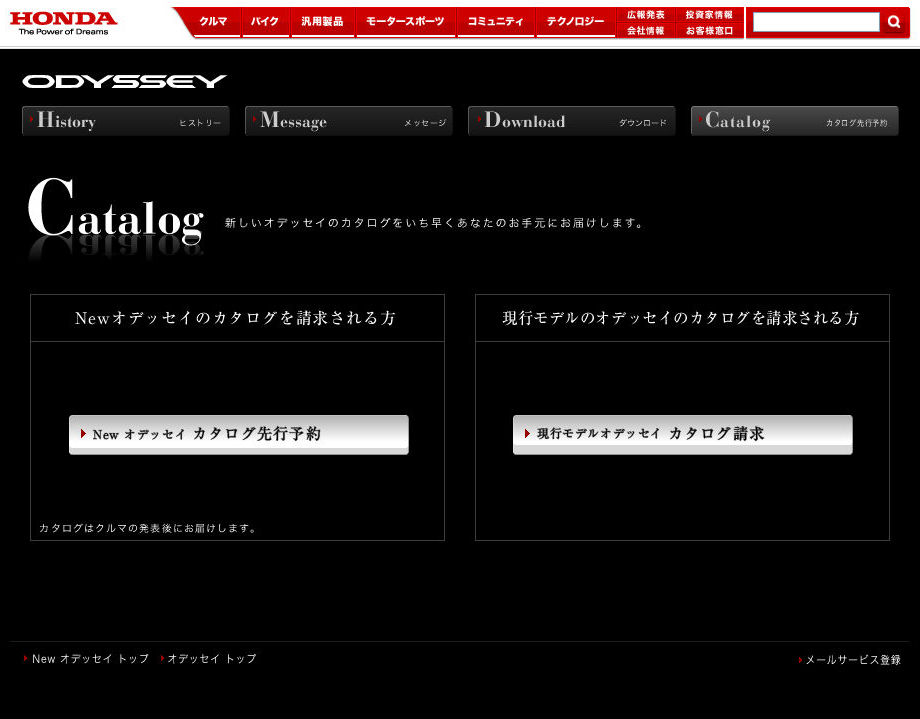Click the 現行モデルのオデッセイのカタログを請求される方 heading
The image size is (920, 719).
(681, 318)
